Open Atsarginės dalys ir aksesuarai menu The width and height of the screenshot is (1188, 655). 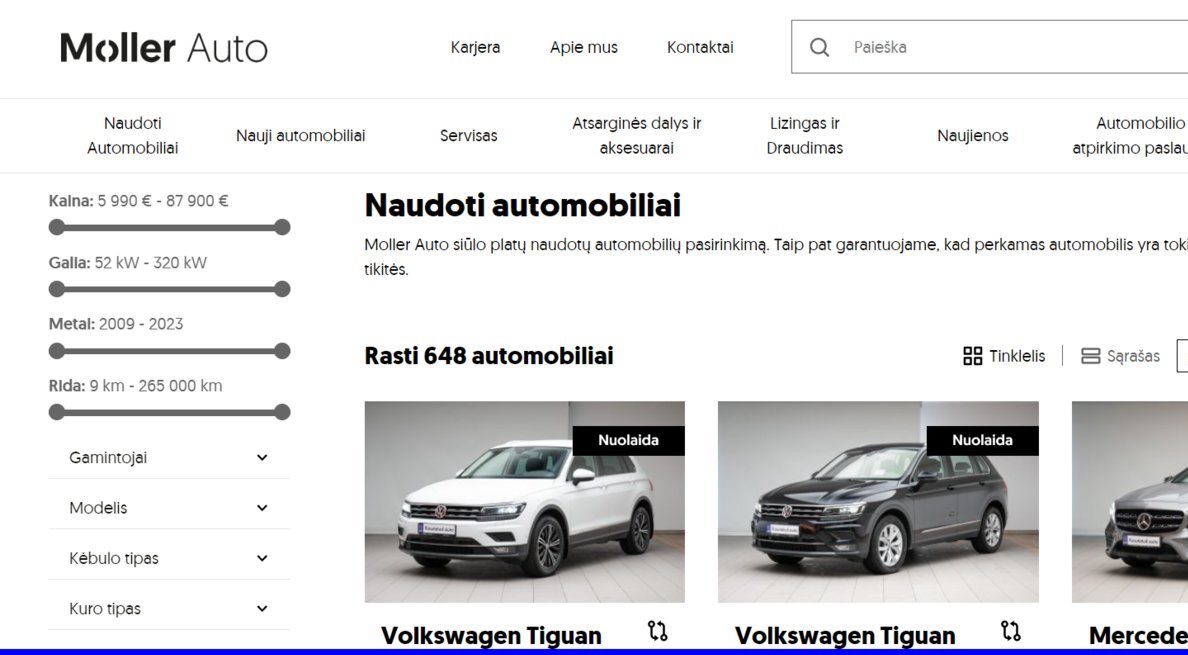[636, 136]
